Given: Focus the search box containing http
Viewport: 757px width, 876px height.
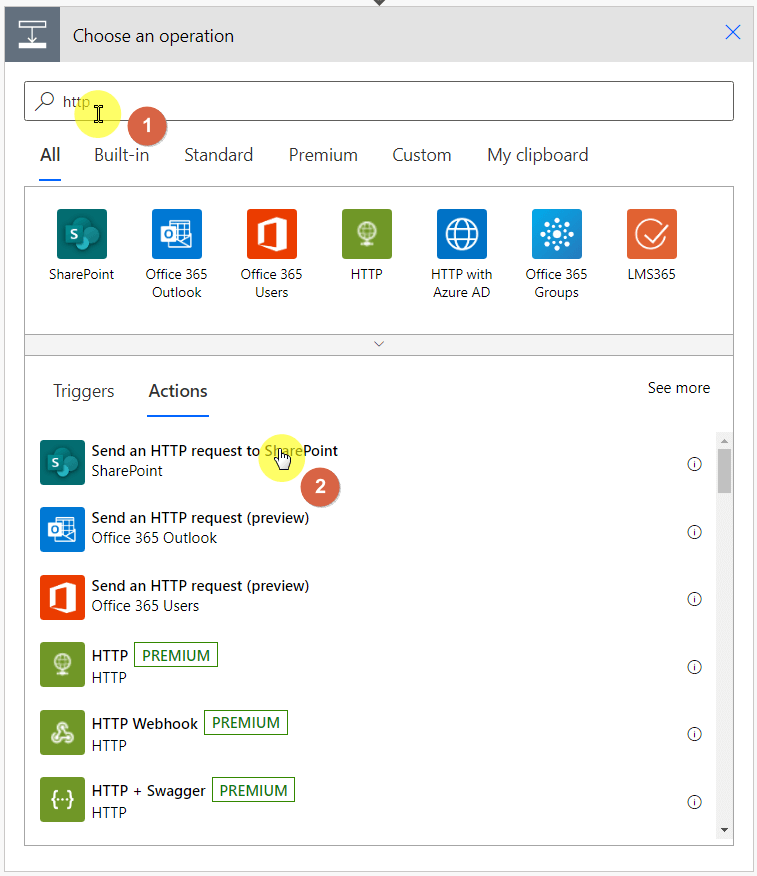Looking at the screenshot, I should [379, 101].
